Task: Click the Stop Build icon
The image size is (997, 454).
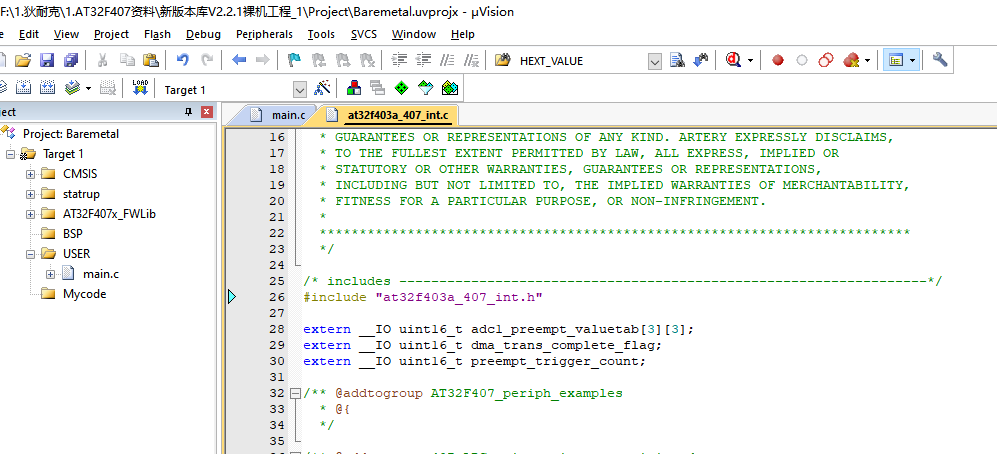Action: tap(109, 87)
